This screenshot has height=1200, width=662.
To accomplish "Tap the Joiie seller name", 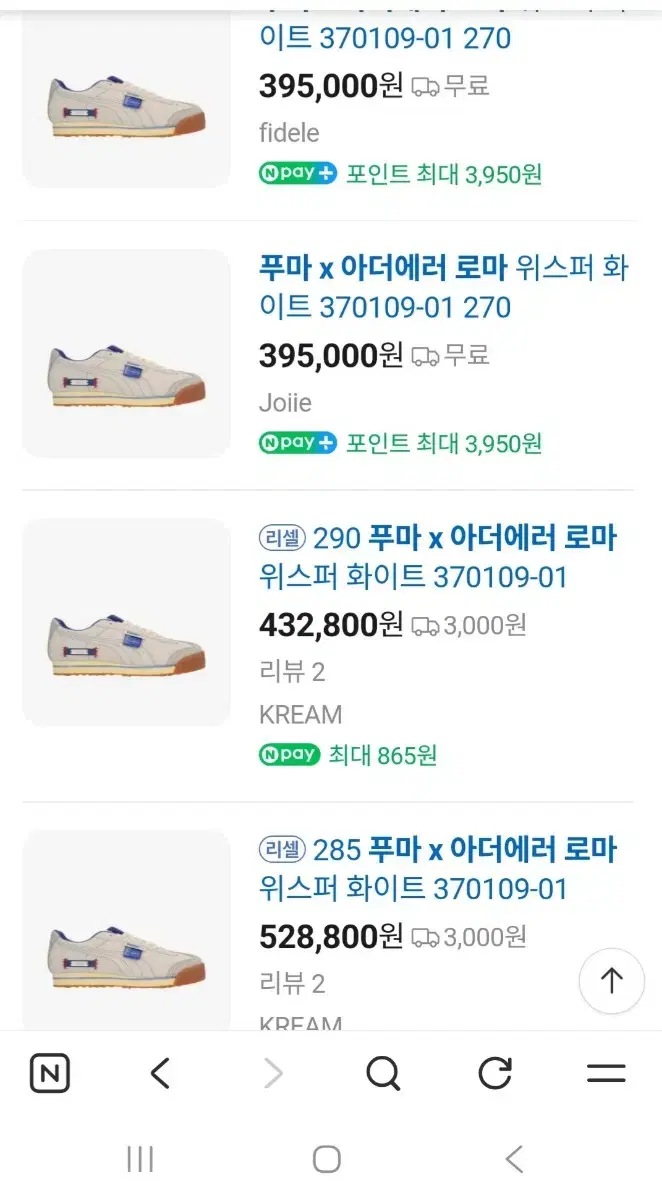I will point(285,402).
